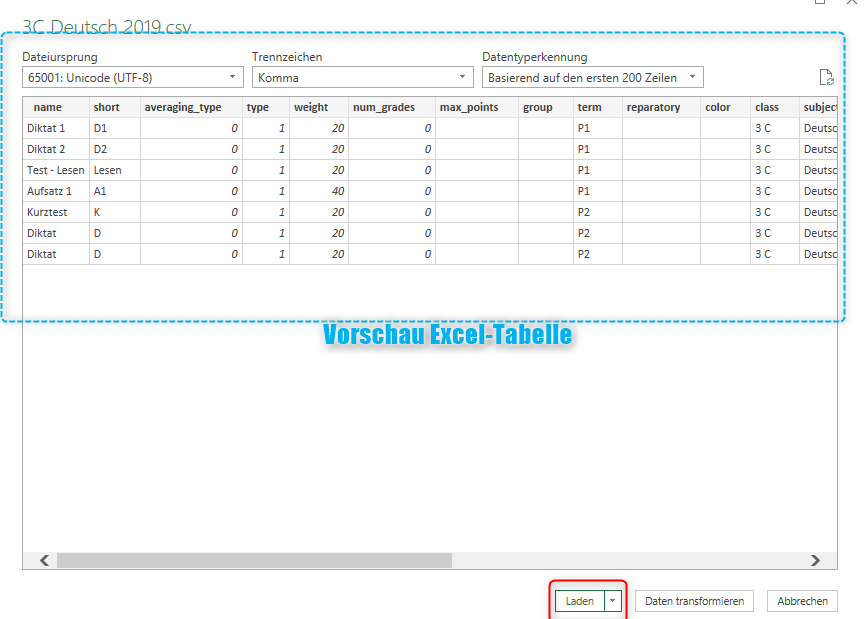Screen dimensions: 866x619
Task: Click Daten transformieren button
Action: tap(694, 601)
